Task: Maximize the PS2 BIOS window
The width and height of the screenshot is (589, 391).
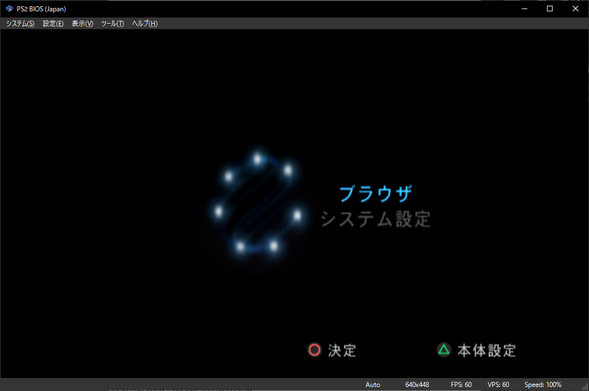Action: coord(550,9)
